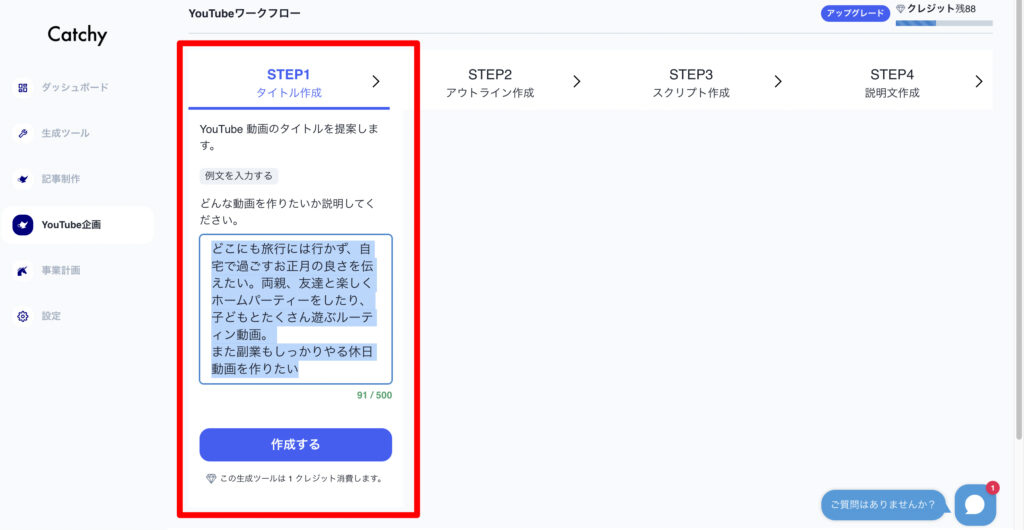The height and width of the screenshot is (530, 1024).
Task: Click the generation tool wrench icon
Action: tap(23, 133)
